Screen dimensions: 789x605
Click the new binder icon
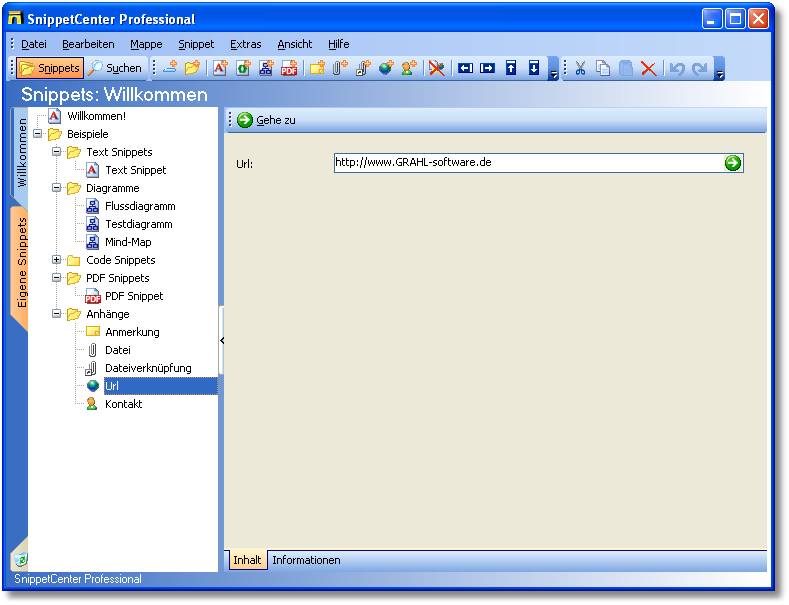(x=170, y=67)
